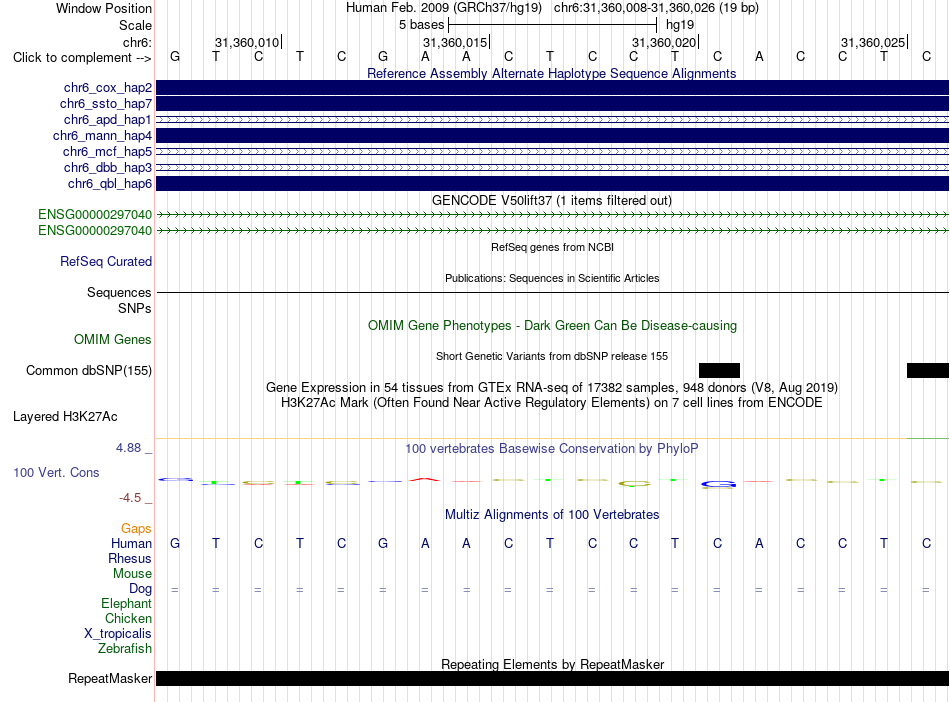Click the Scale label

(135, 25)
